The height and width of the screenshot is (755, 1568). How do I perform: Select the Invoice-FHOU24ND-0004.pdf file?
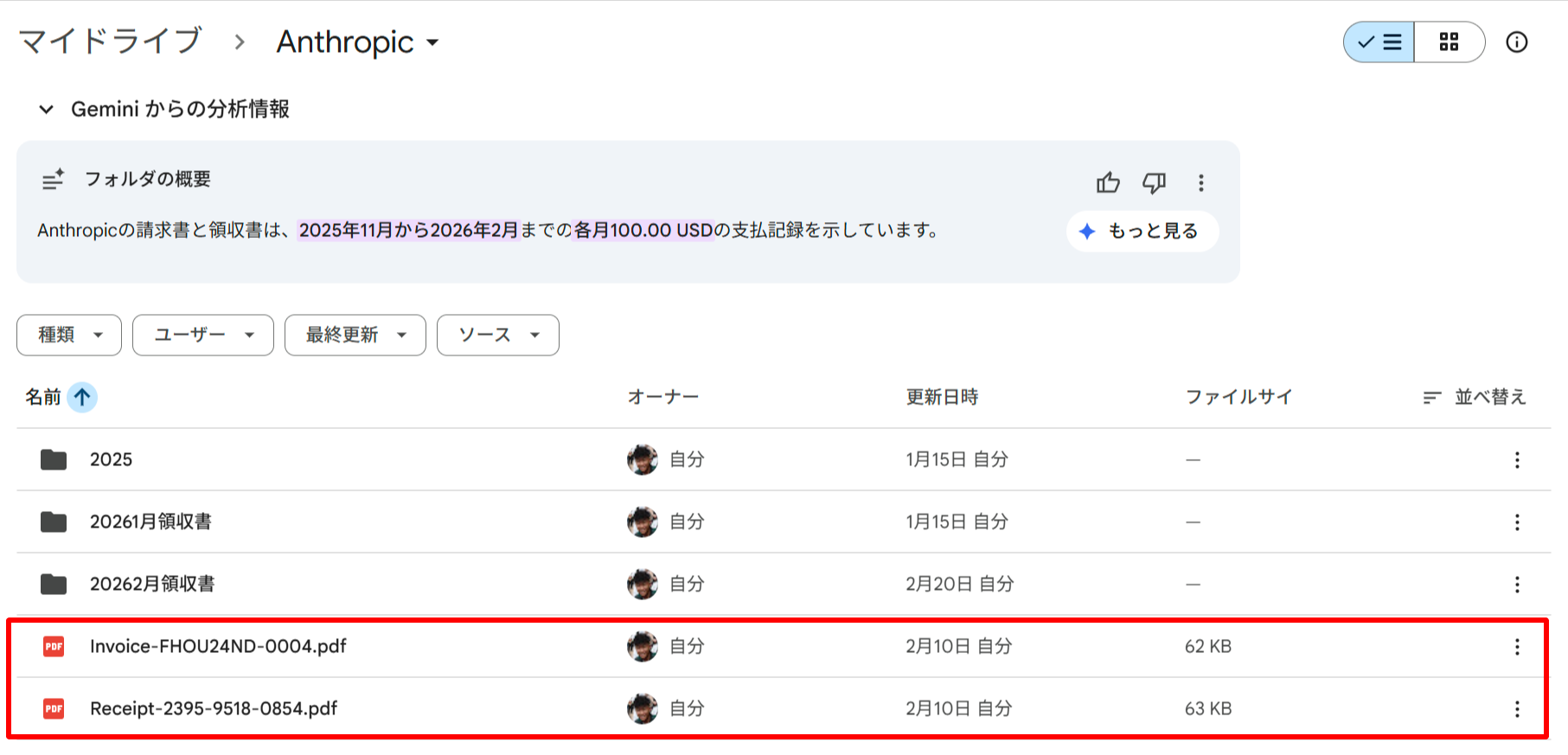[x=218, y=646]
